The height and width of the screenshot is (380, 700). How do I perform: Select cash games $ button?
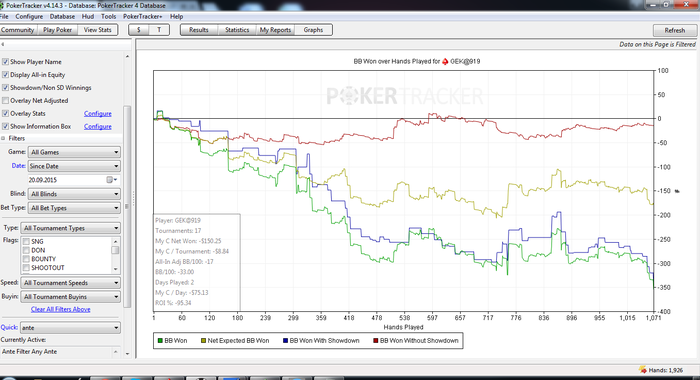pyautogui.click(x=139, y=30)
